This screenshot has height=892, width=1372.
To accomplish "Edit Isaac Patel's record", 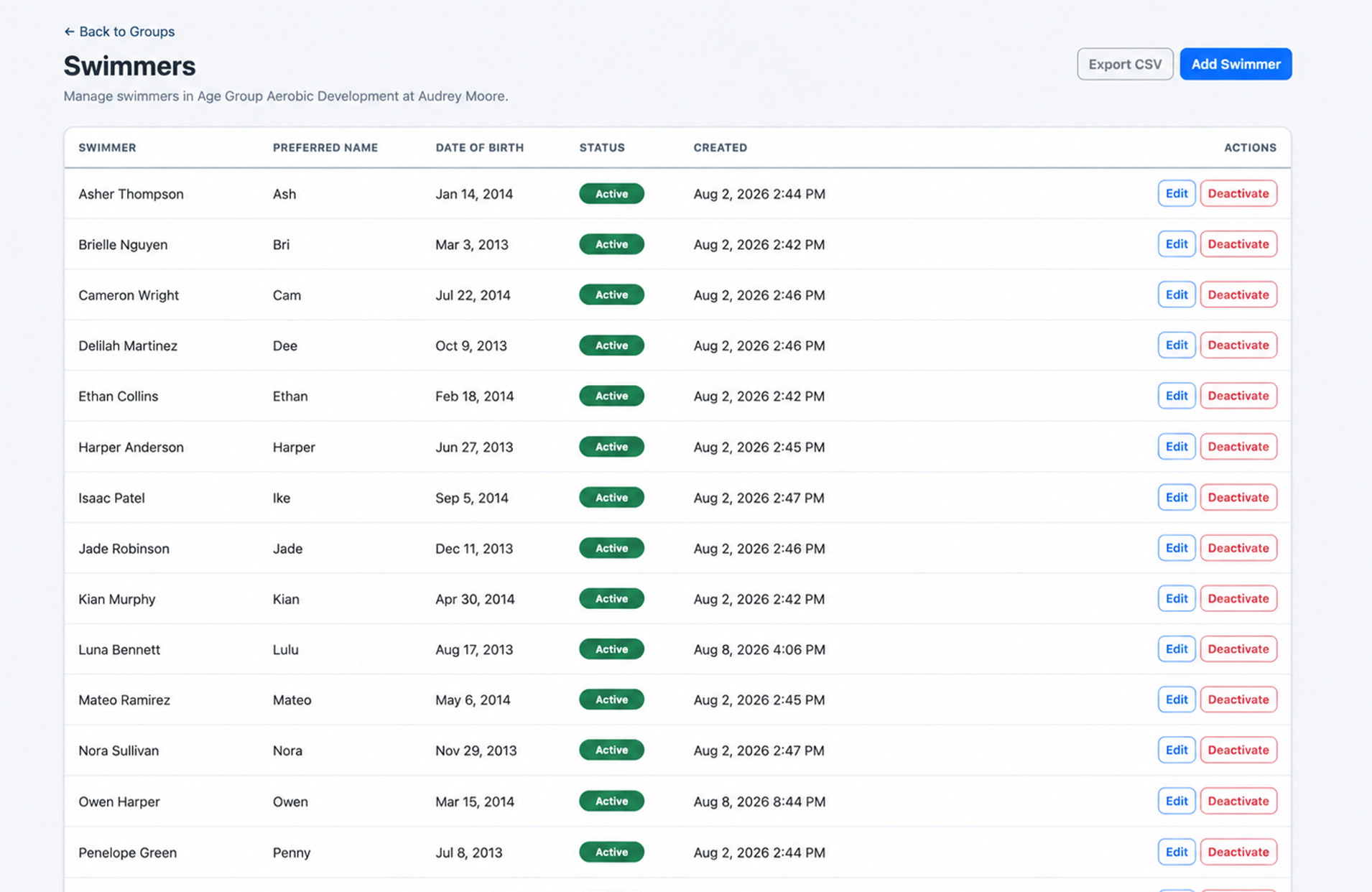I will [1177, 497].
